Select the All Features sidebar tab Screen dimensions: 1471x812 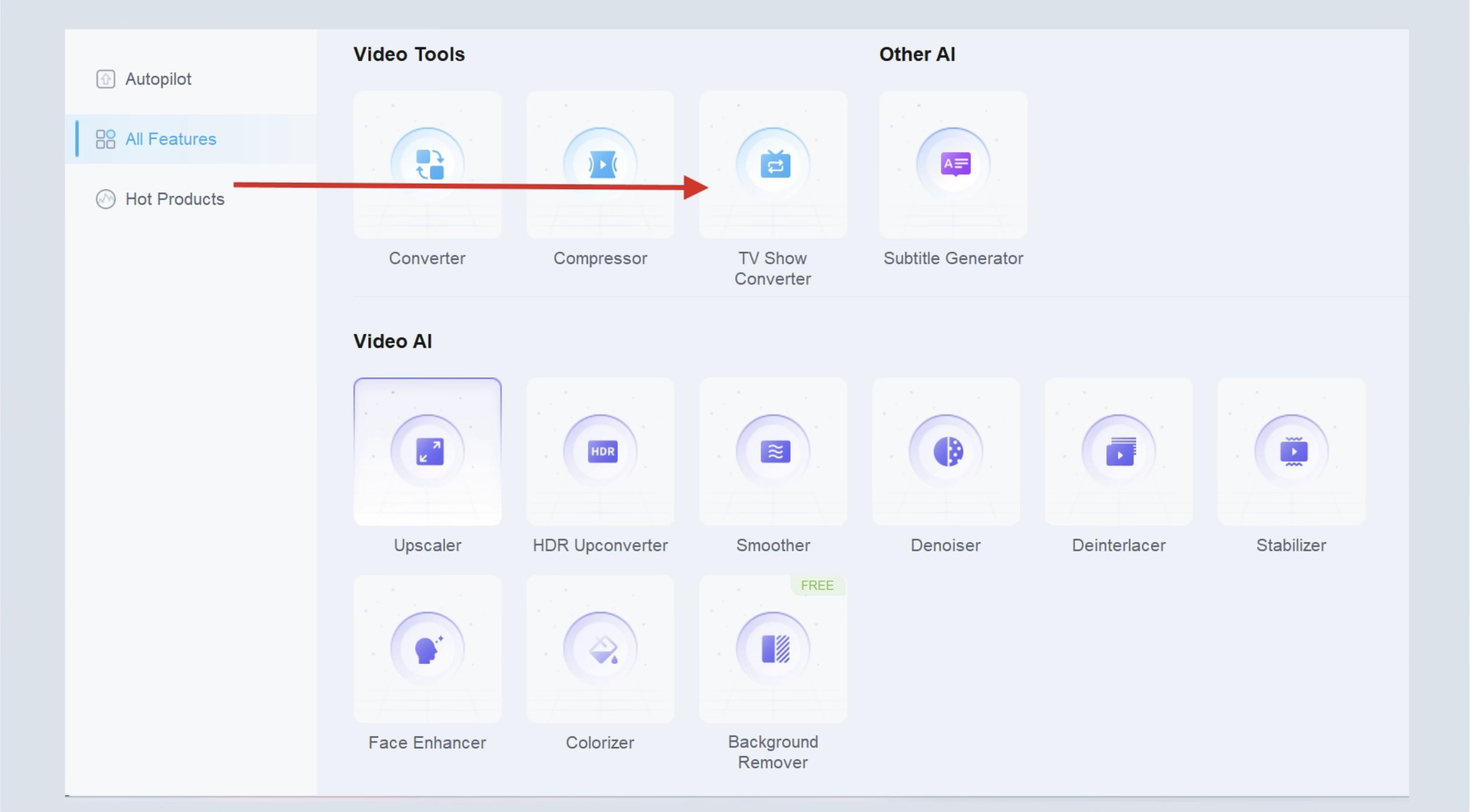171,138
